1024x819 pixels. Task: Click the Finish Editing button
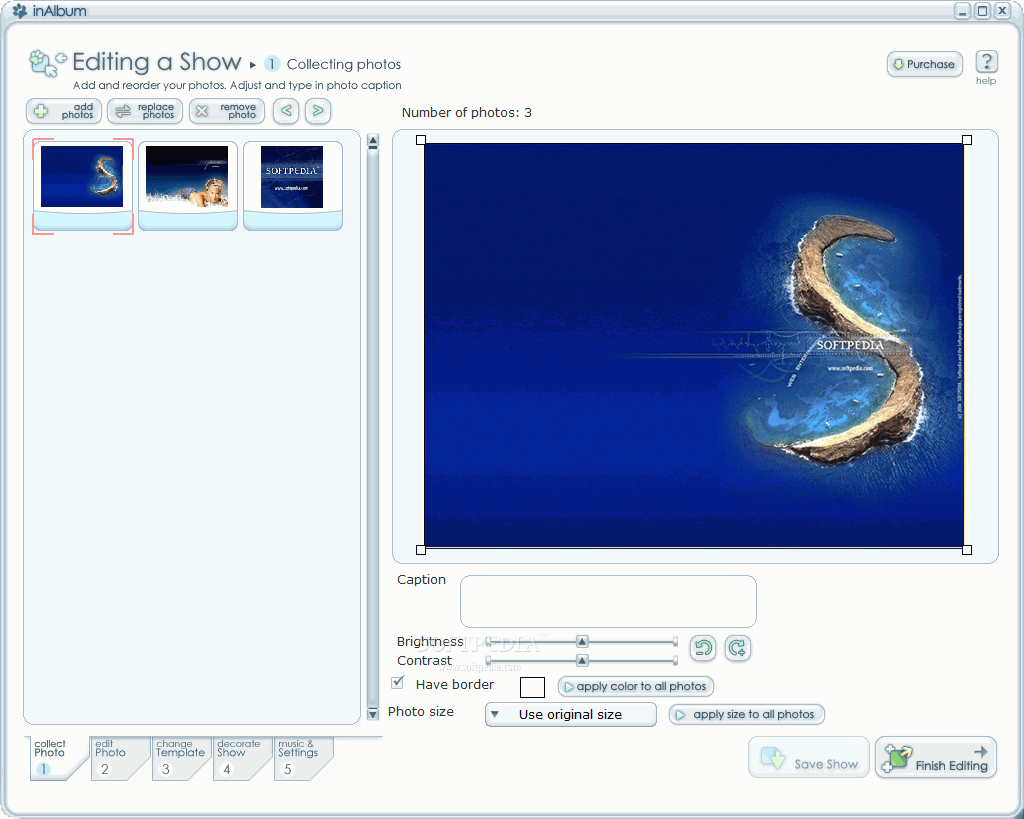coord(936,758)
